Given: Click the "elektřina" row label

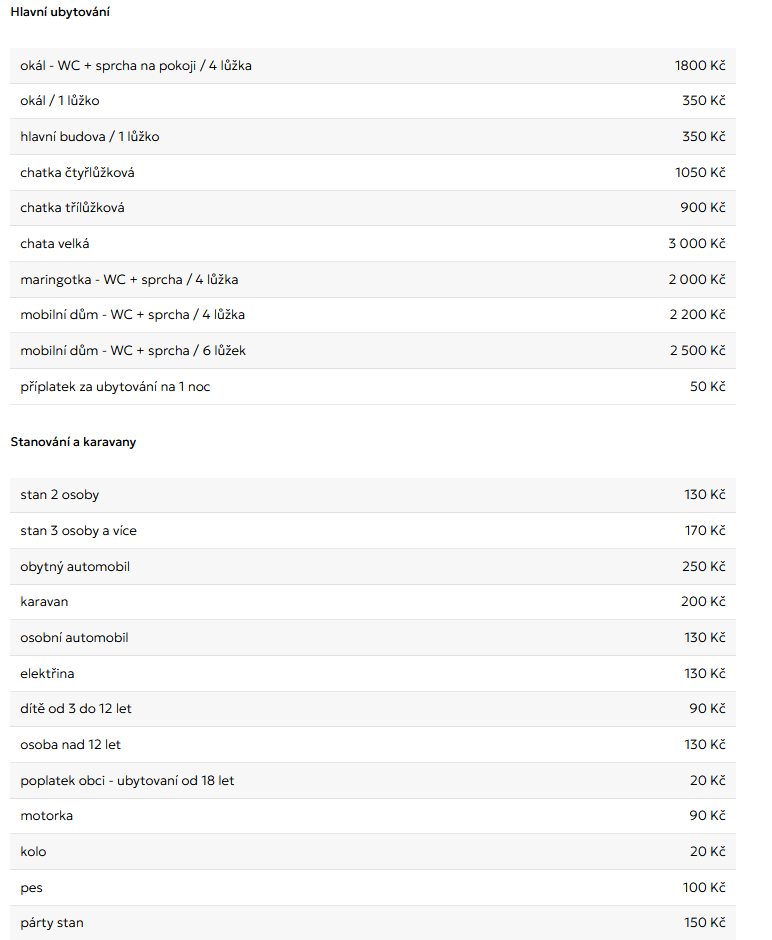Looking at the screenshot, I should coord(47,674).
